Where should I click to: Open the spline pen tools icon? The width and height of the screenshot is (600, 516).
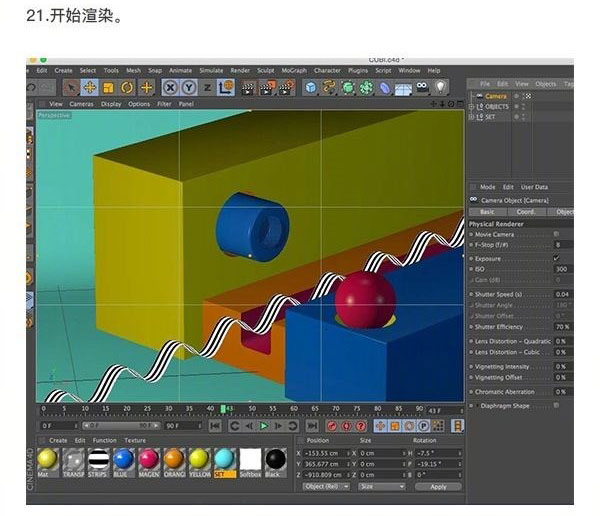click(329, 88)
